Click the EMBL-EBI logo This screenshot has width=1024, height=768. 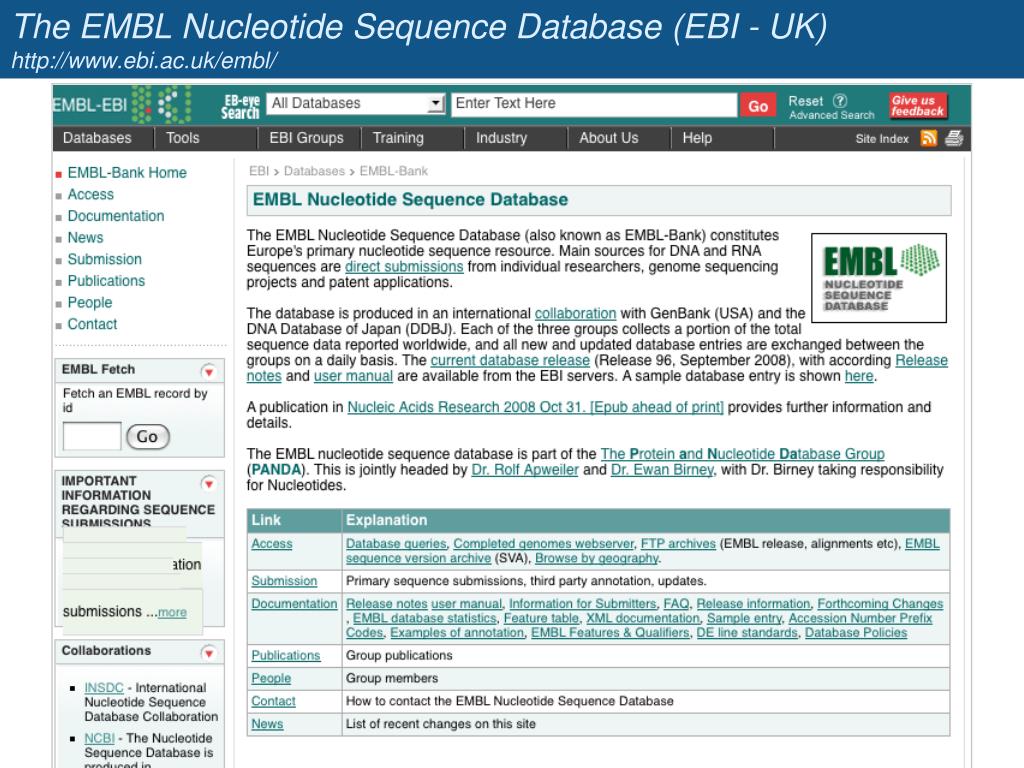pos(121,104)
